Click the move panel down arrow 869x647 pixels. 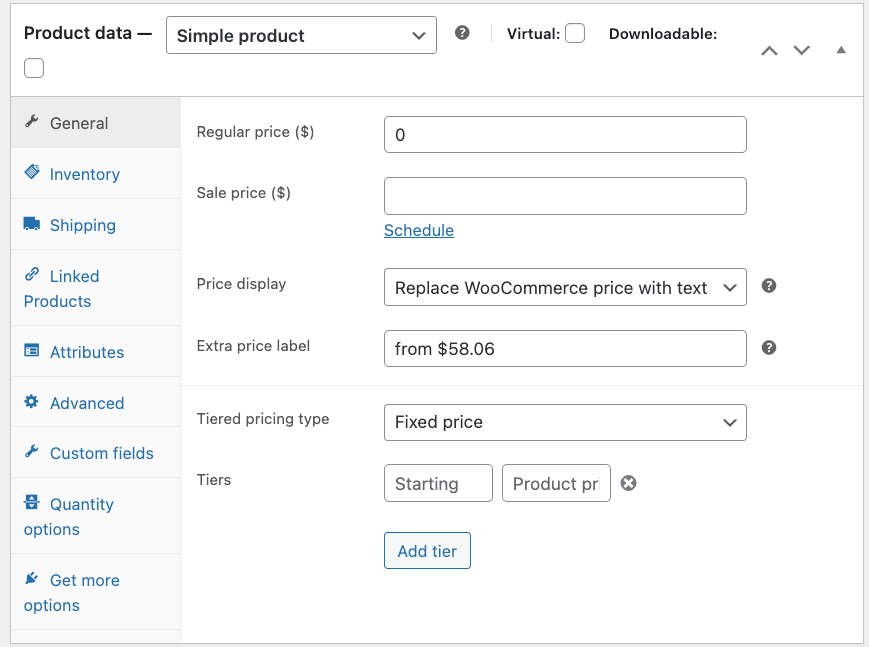[x=801, y=50]
